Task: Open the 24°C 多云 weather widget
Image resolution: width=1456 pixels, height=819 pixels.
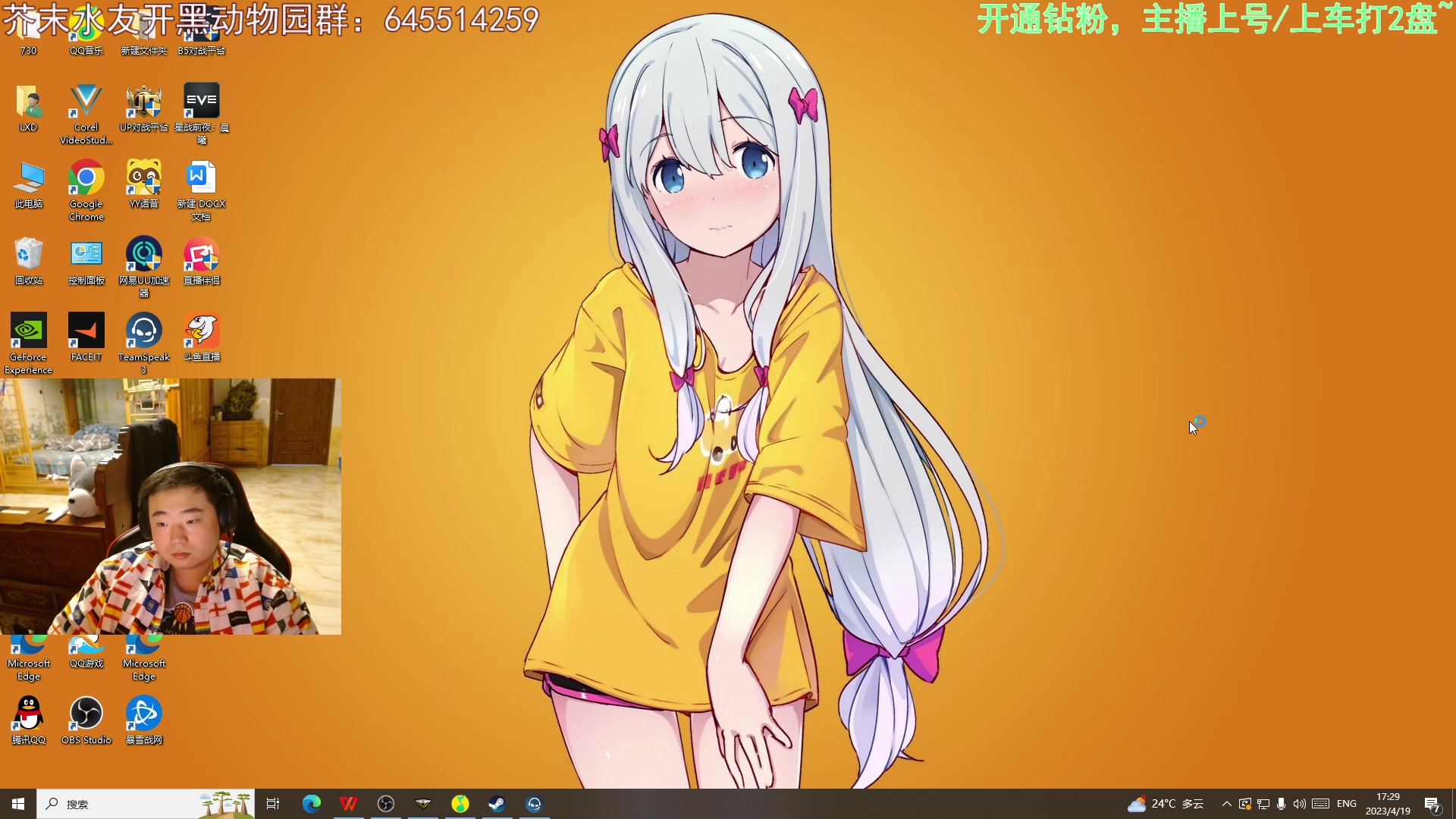Action: [1166, 804]
